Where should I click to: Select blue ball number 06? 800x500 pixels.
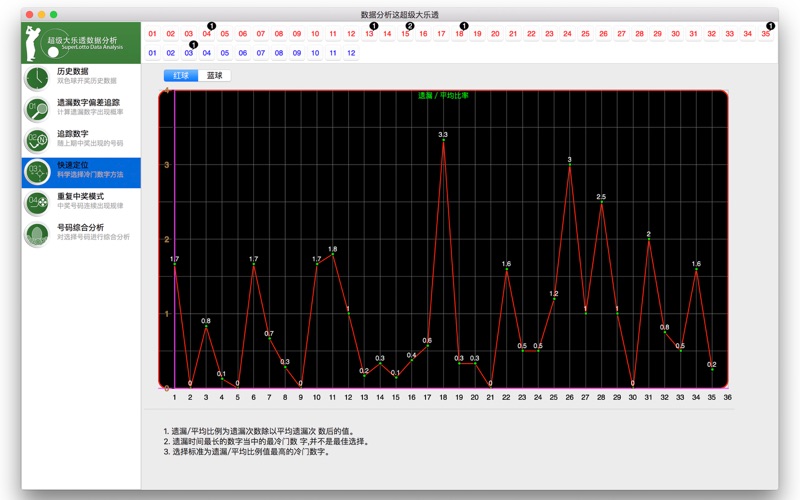tap(243, 53)
